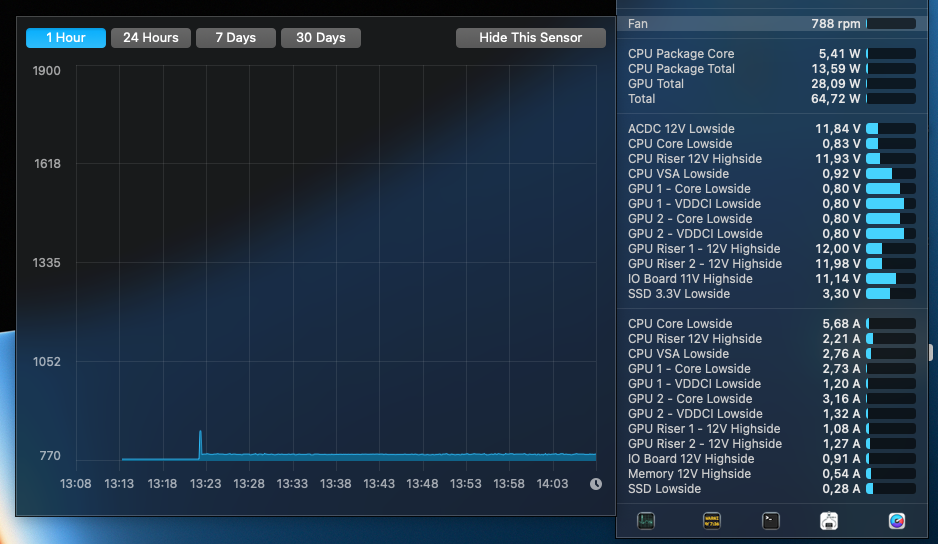Image resolution: width=938 pixels, height=544 pixels.
Task: Select GPU Riser 2 - 12V Highside 1,27 A row
Action: (772, 443)
